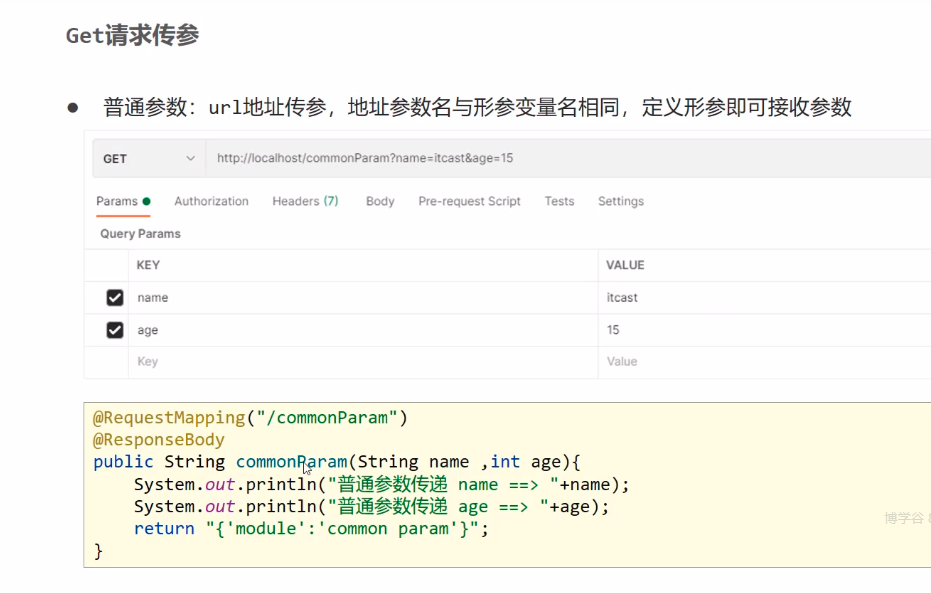Uncheck the name parameter checkbox
The image size is (931, 593).
(x=115, y=298)
